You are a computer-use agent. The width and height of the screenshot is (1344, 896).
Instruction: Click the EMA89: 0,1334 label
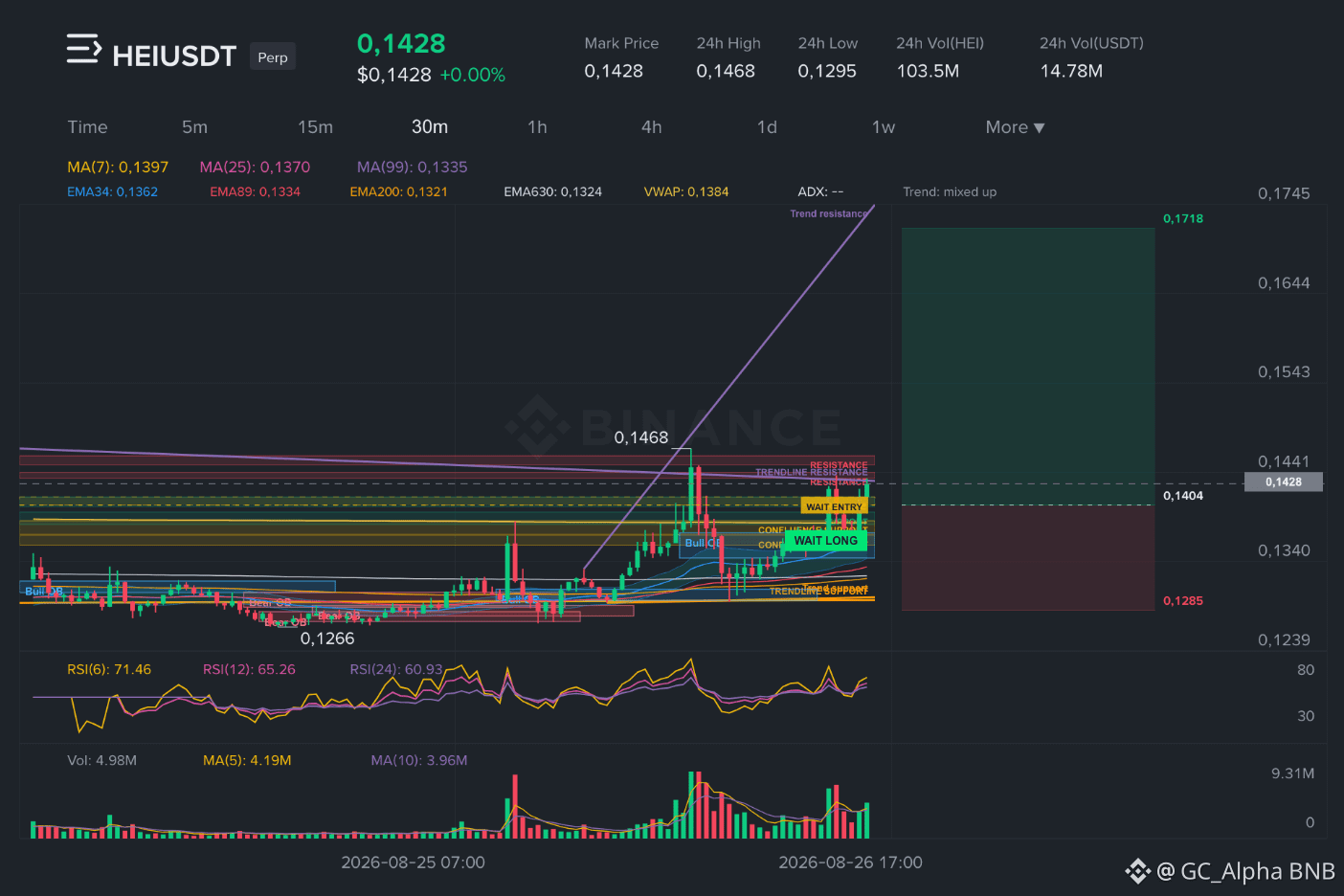click(255, 191)
